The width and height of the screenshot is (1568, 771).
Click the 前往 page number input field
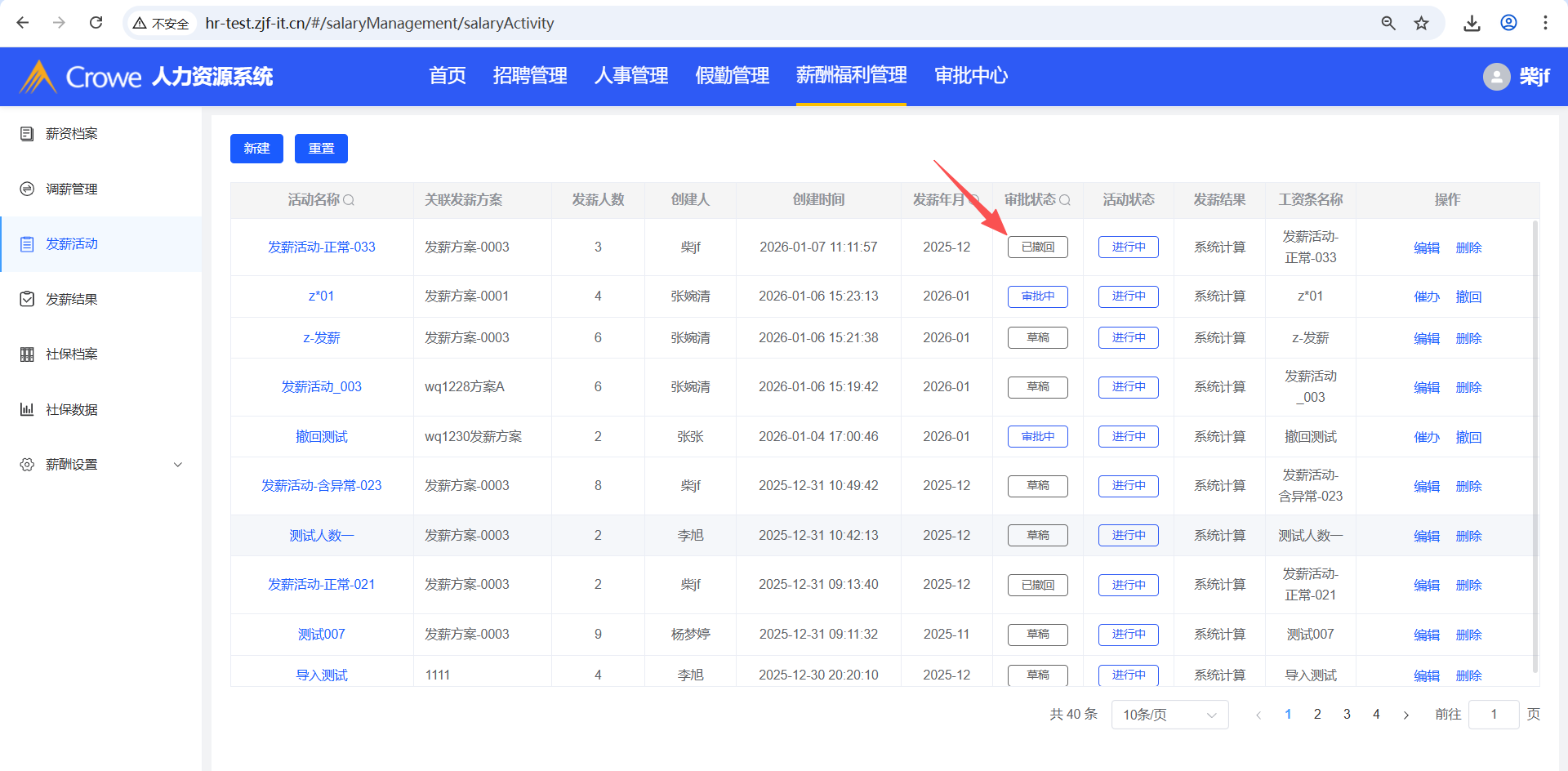coord(1493,715)
